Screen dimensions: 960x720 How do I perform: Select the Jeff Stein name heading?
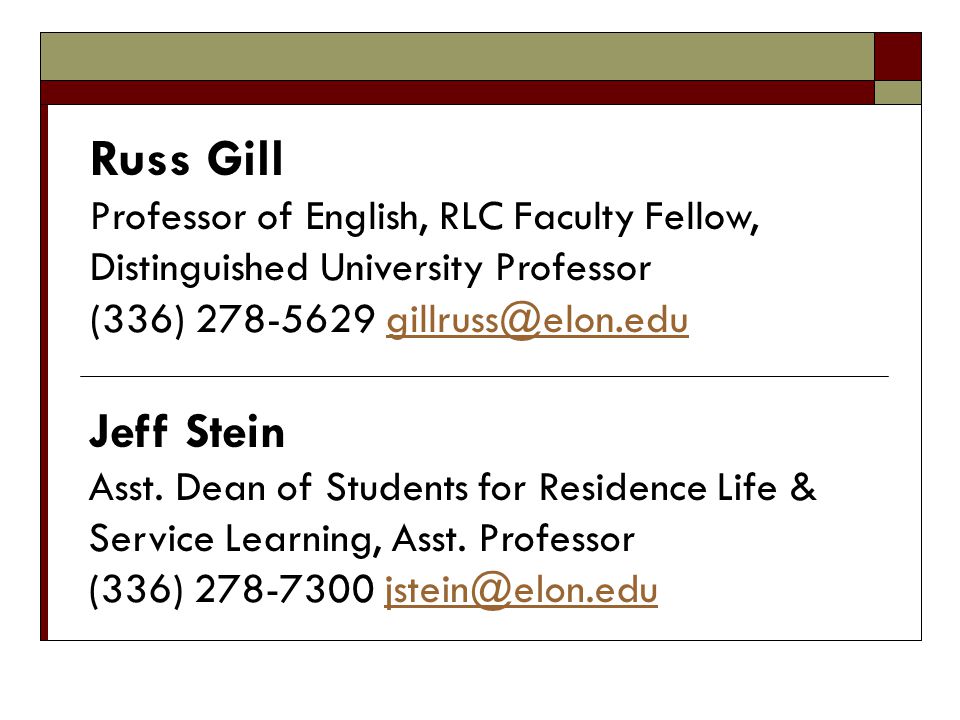tap(187, 431)
